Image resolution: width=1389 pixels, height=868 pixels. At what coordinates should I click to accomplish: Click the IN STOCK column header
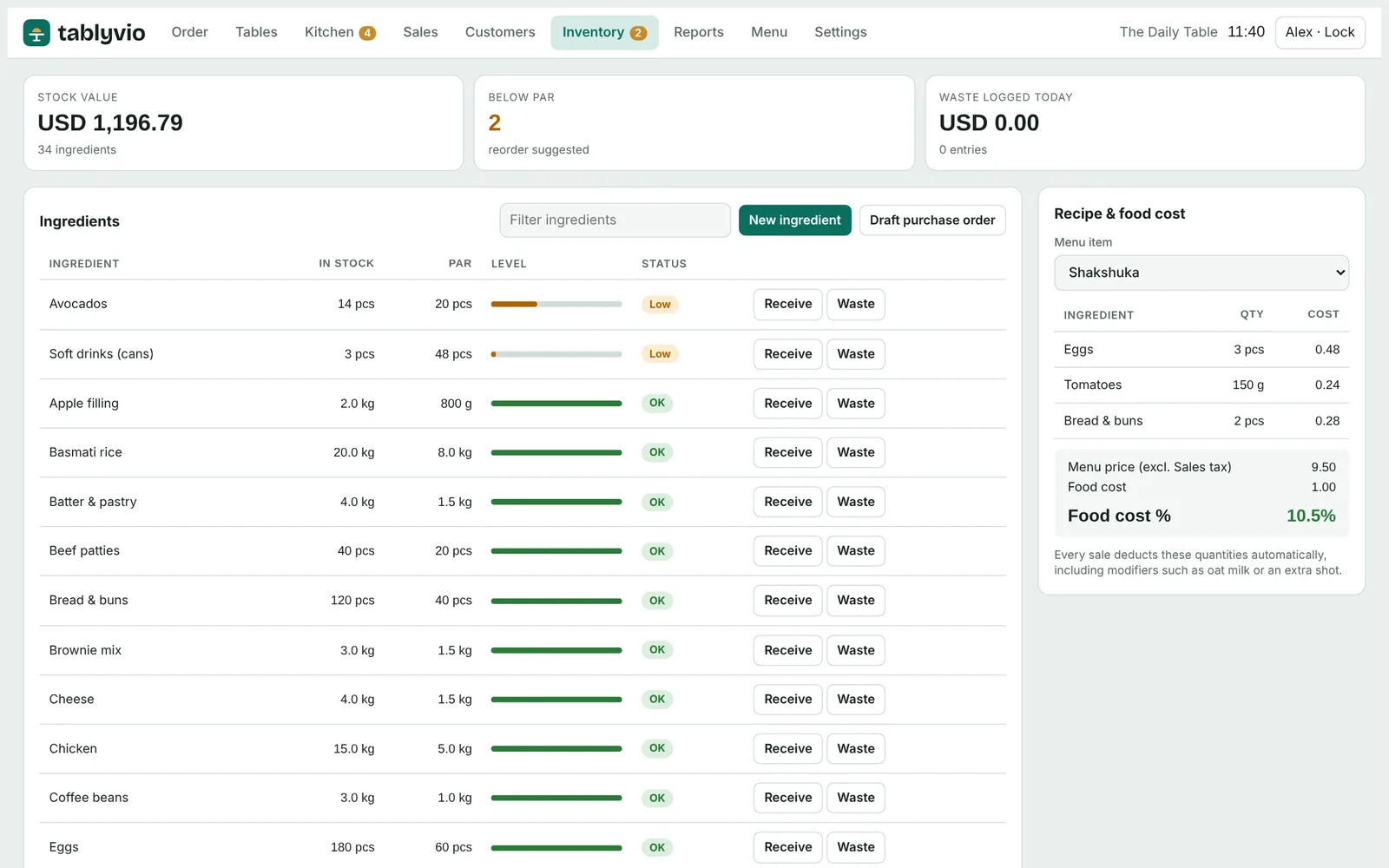[346, 264]
